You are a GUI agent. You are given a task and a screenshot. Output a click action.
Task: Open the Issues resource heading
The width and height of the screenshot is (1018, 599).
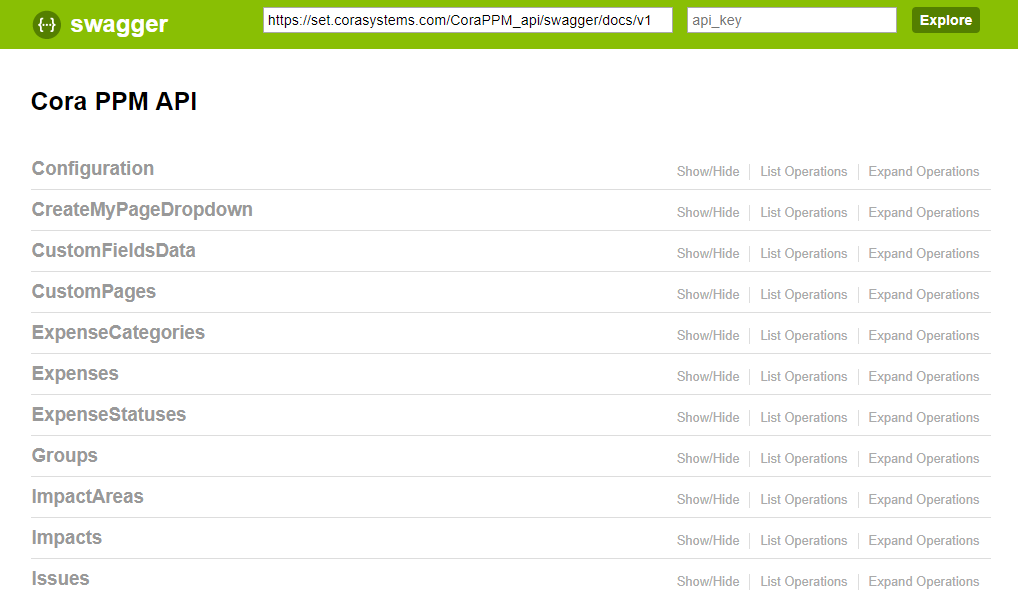60,578
